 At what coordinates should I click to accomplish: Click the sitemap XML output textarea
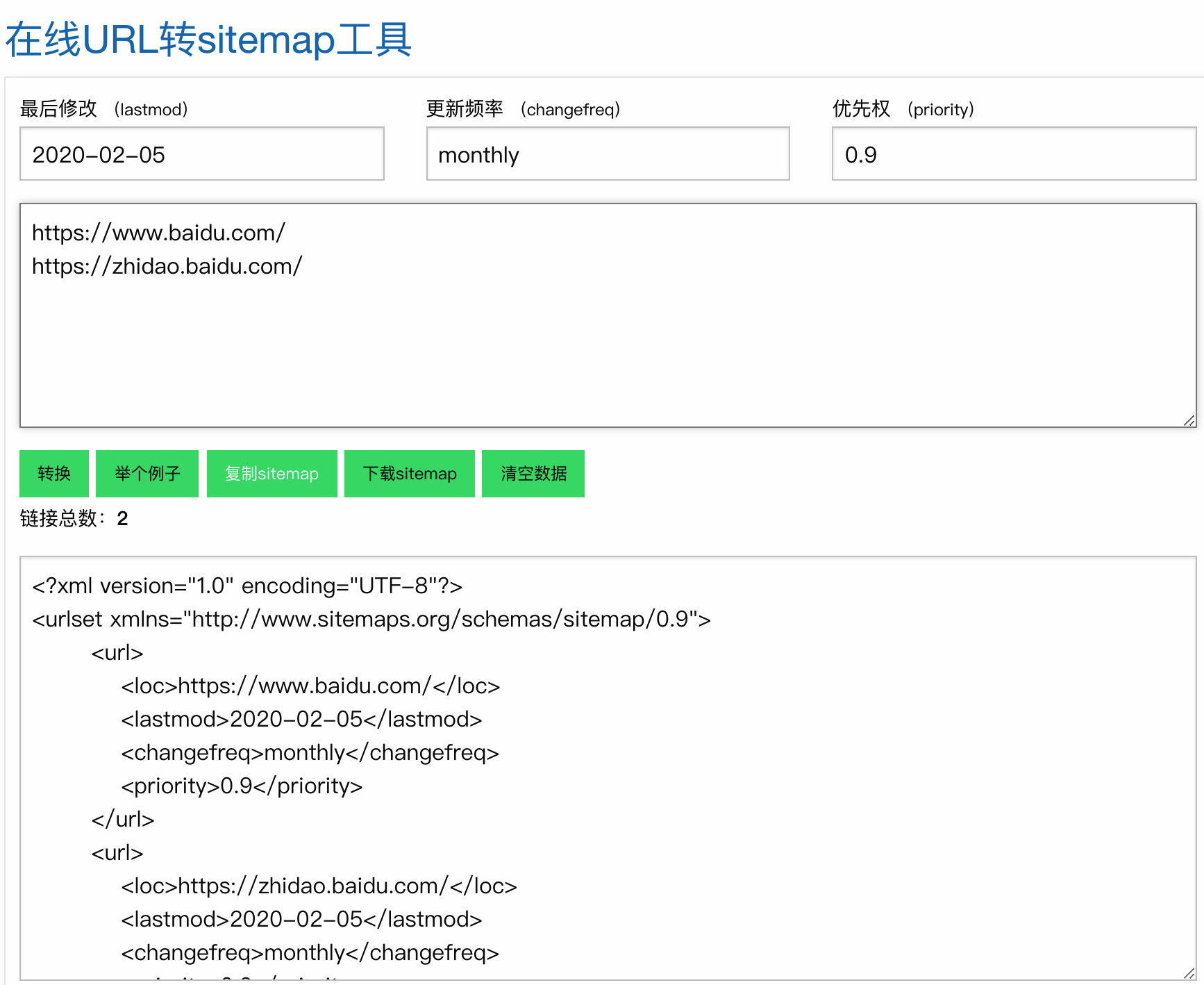pyautogui.click(x=608, y=768)
